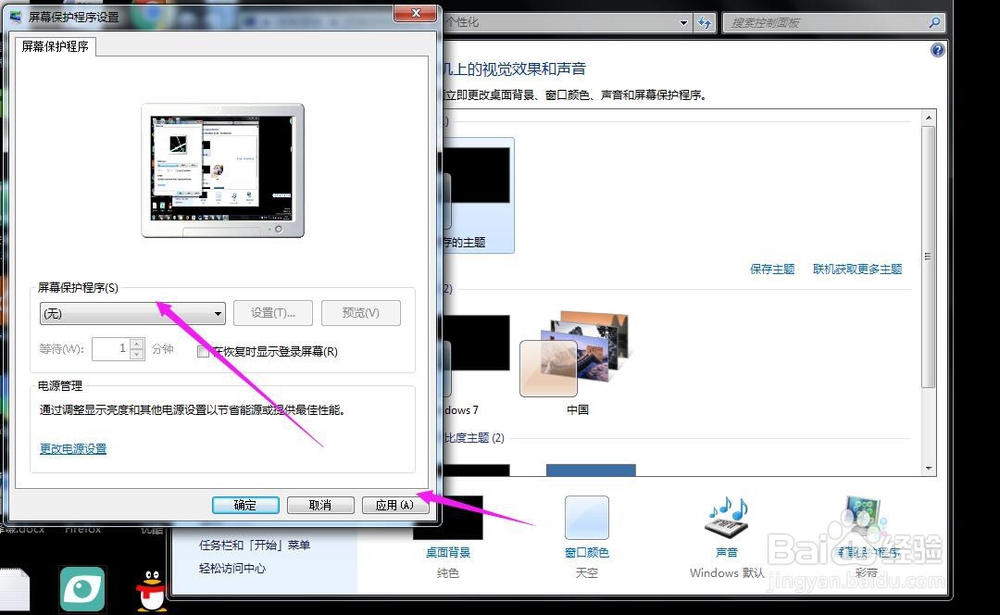Open the screen saver icon in Personalization
1000x615 pixels.
click(x=865, y=517)
